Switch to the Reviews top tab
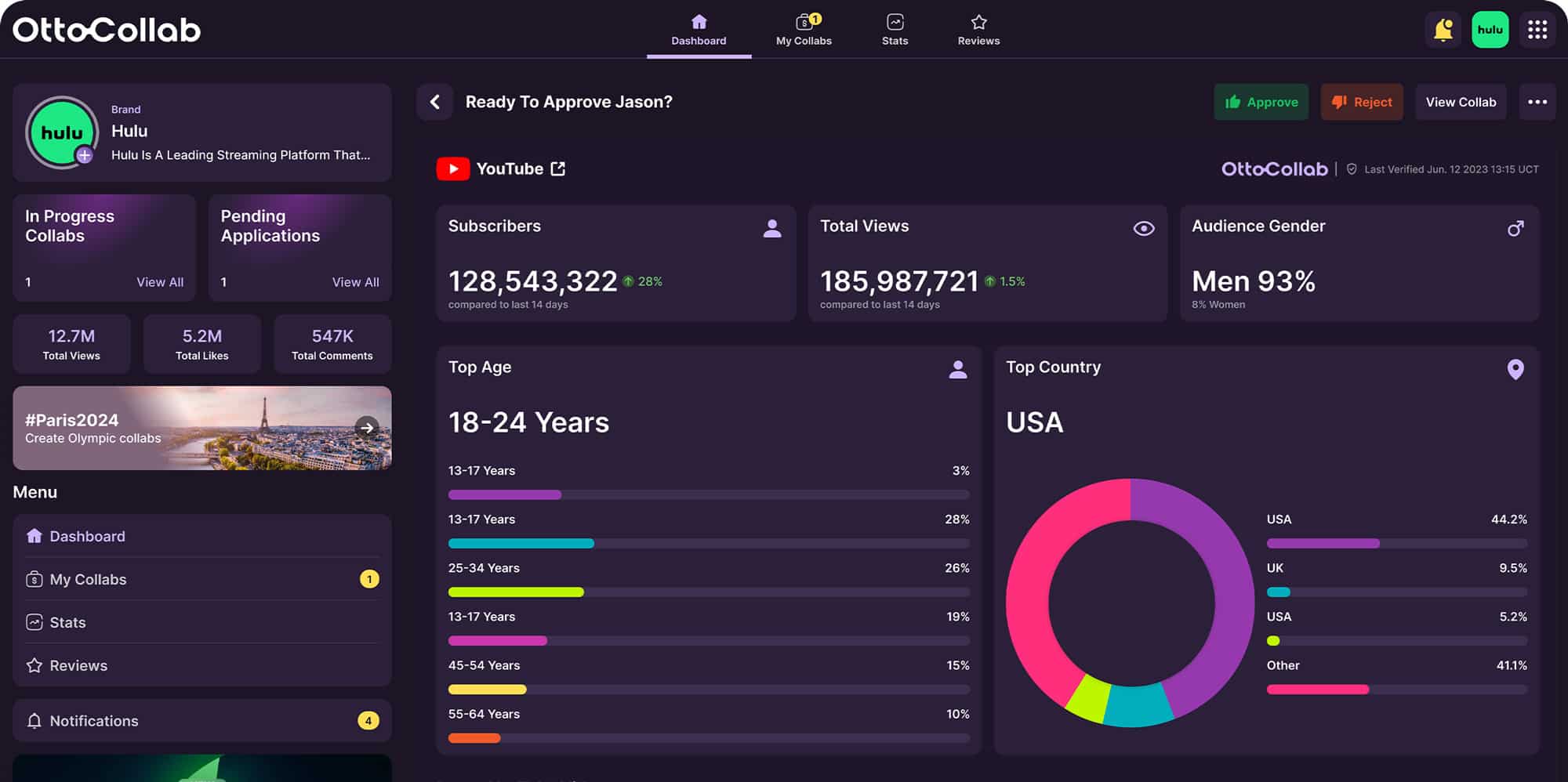1568x782 pixels. pyautogui.click(x=978, y=30)
